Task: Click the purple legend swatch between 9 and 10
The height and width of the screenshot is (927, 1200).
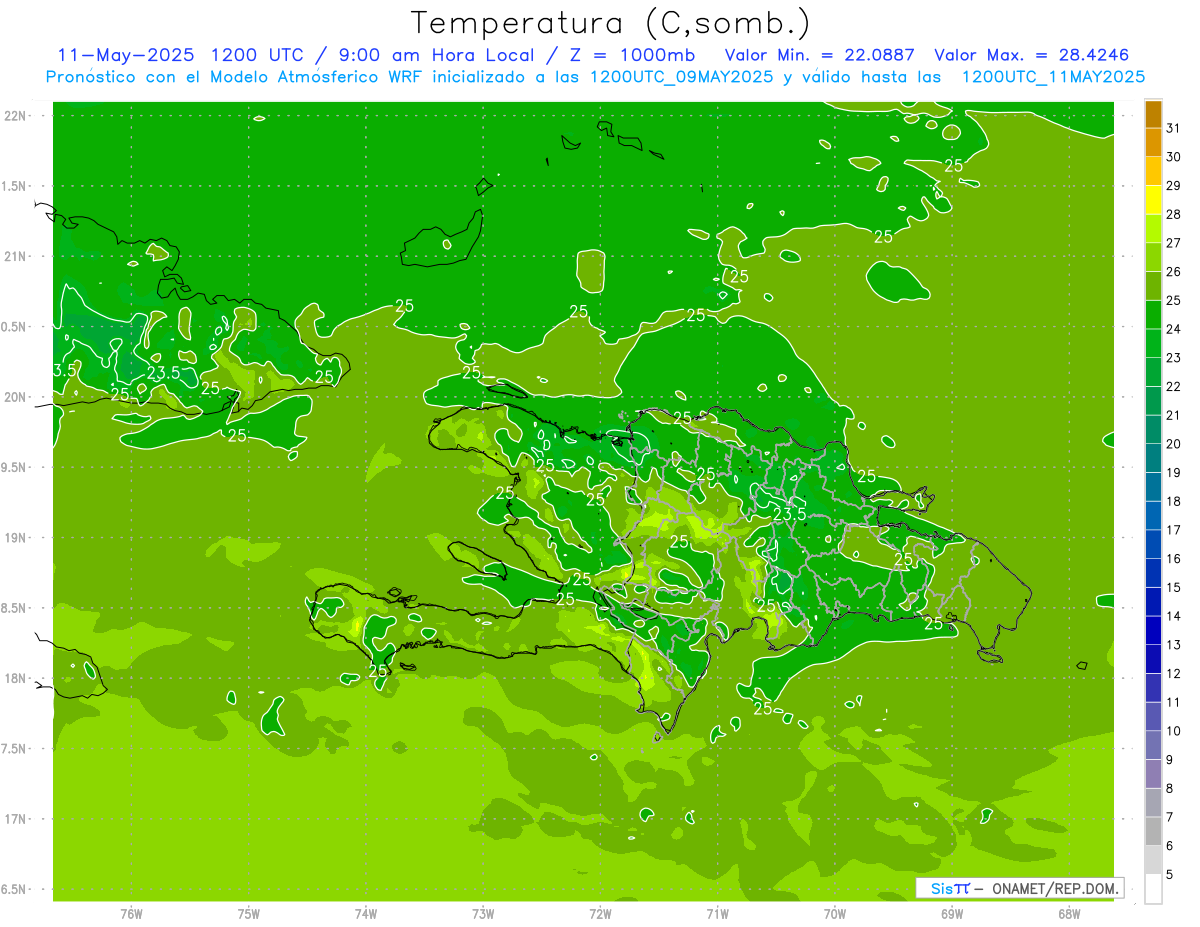Action: pyautogui.click(x=1154, y=745)
